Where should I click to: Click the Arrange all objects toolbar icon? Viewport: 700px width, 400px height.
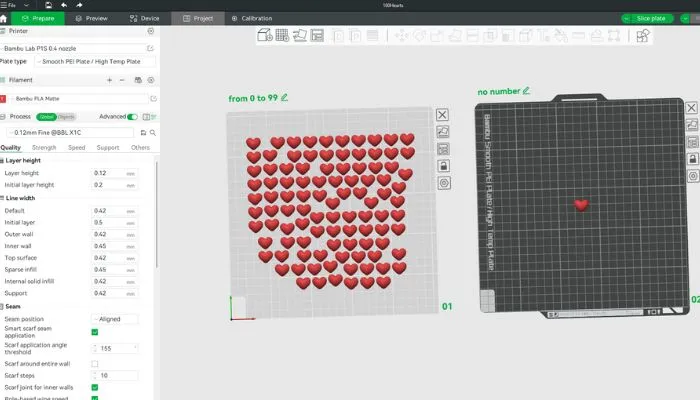tap(317, 36)
